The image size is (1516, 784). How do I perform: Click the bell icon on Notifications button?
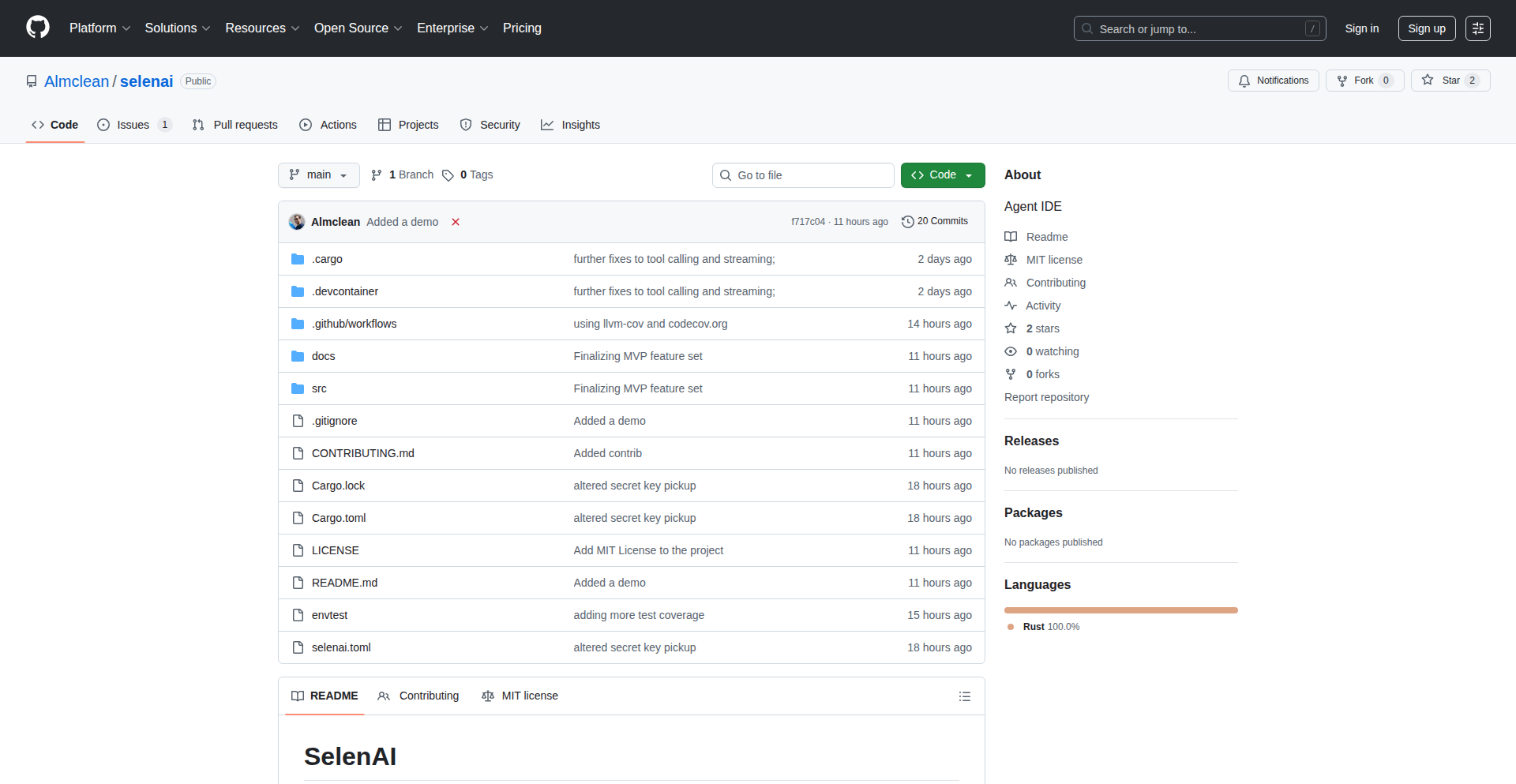1244,81
